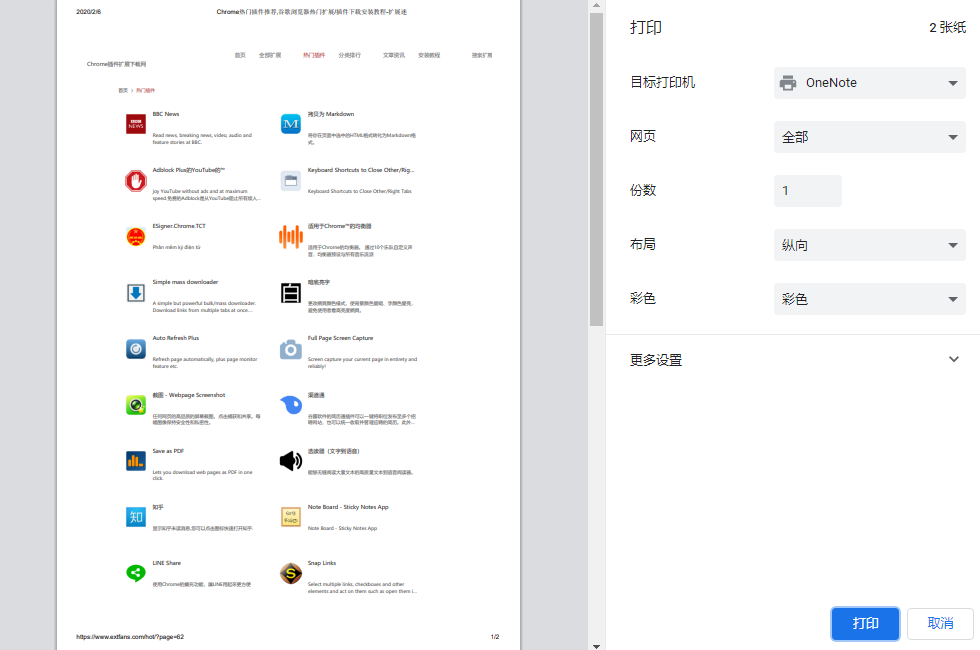
Task: Click the Snap Links S icon
Action: pyautogui.click(x=291, y=572)
